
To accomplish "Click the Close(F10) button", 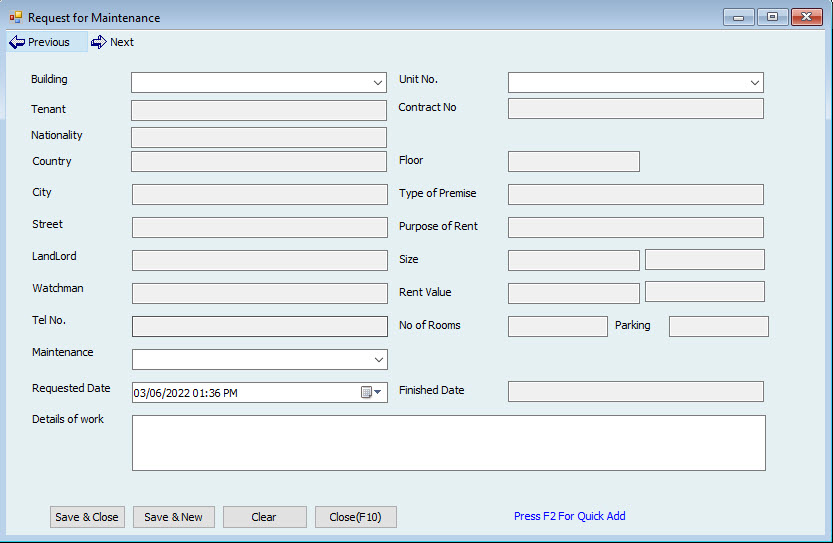I will [x=355, y=517].
